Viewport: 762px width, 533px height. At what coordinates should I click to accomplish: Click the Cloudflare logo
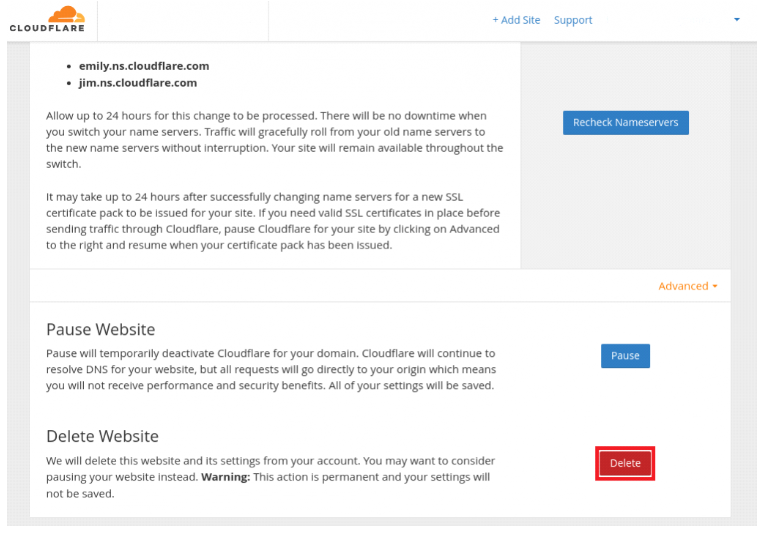click(48, 19)
